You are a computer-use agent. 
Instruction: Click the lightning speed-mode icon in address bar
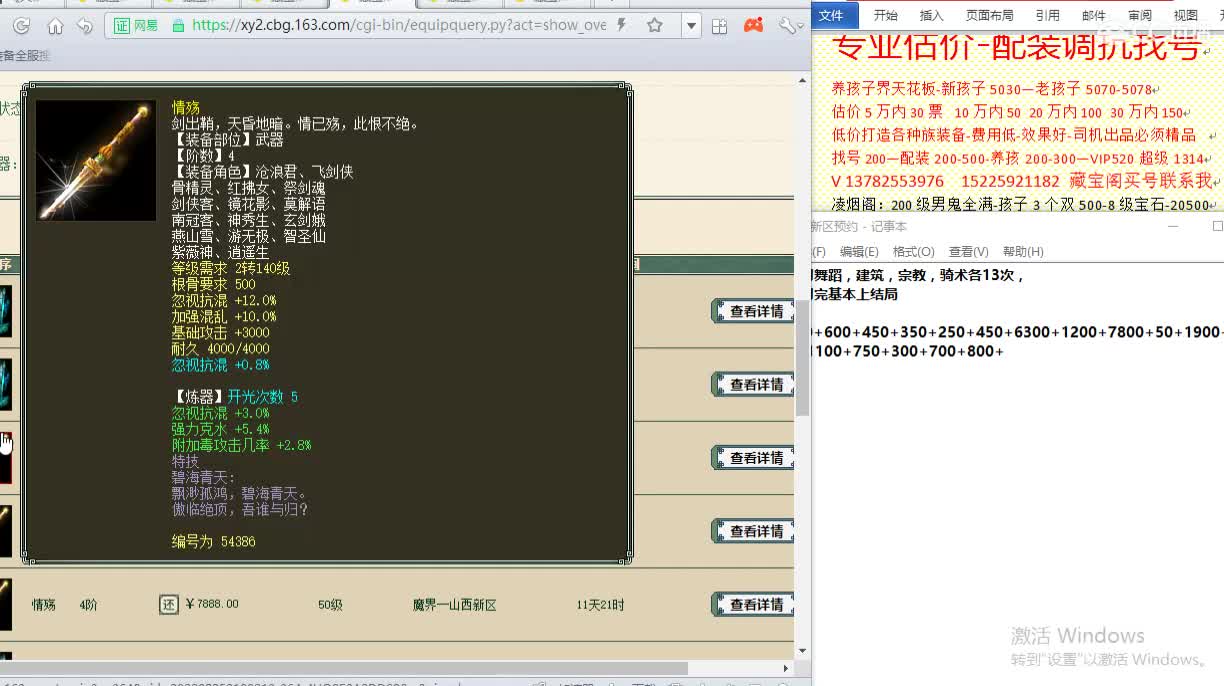(x=623, y=26)
